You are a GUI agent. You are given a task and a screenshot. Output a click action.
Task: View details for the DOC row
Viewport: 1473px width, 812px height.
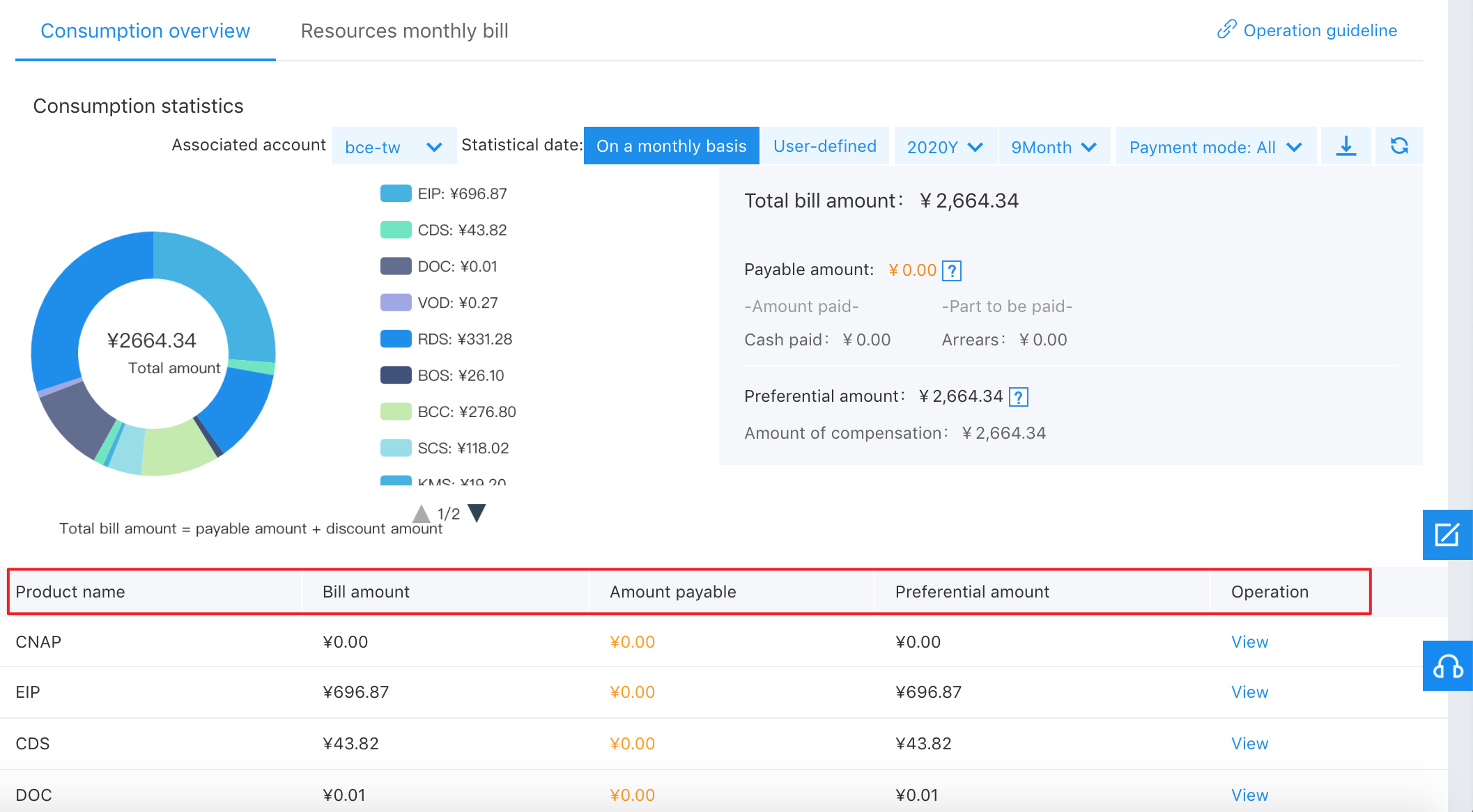tap(1249, 795)
